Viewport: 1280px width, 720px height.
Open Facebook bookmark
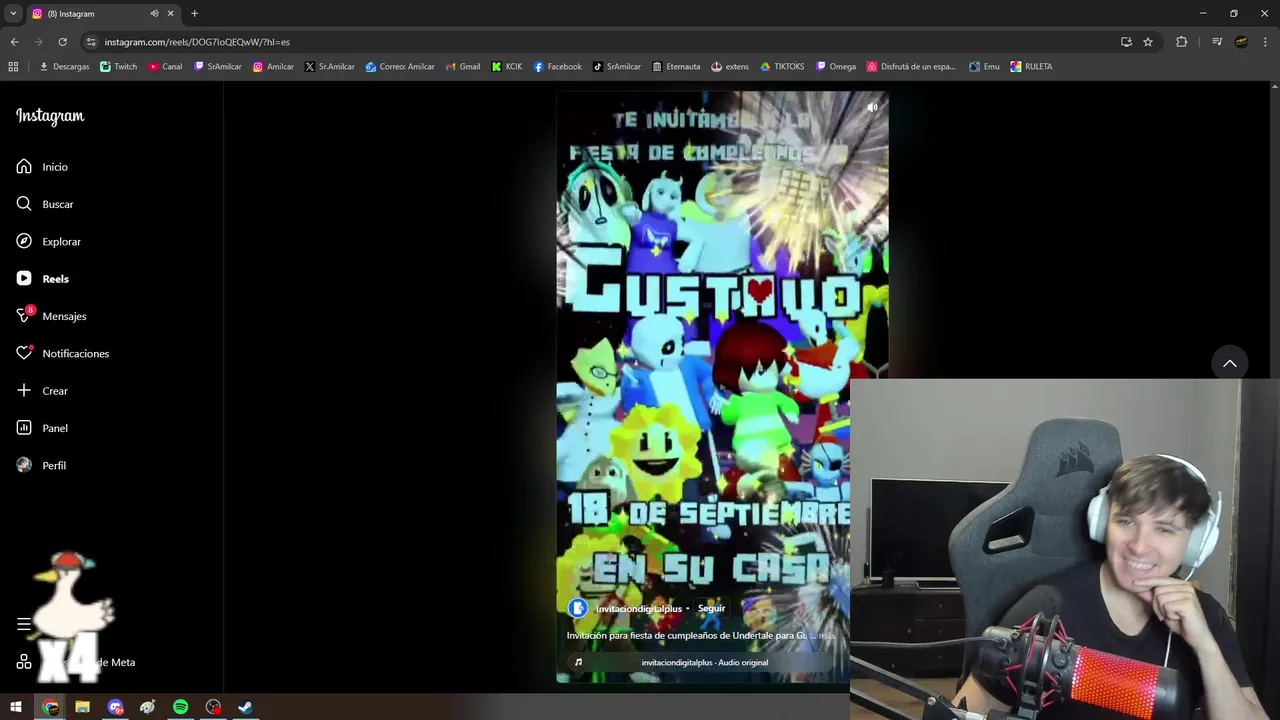click(x=557, y=66)
